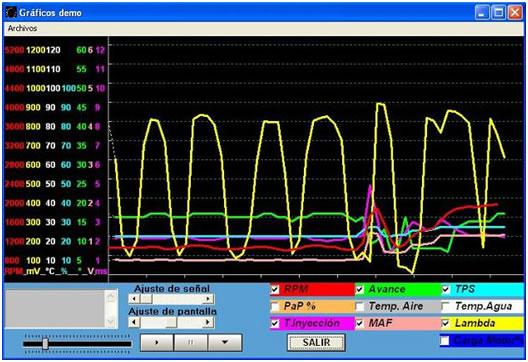Screen dimensions: 528x362
Task: Click left arrow of Ajuste de pantalla
Action: tap(134, 322)
